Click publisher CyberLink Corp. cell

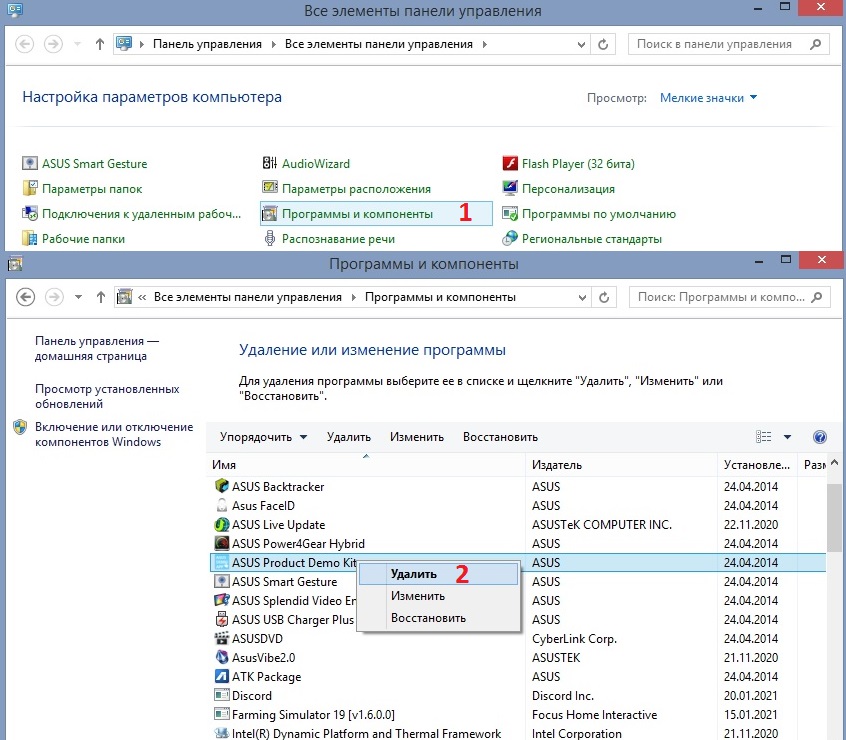[x=574, y=639]
